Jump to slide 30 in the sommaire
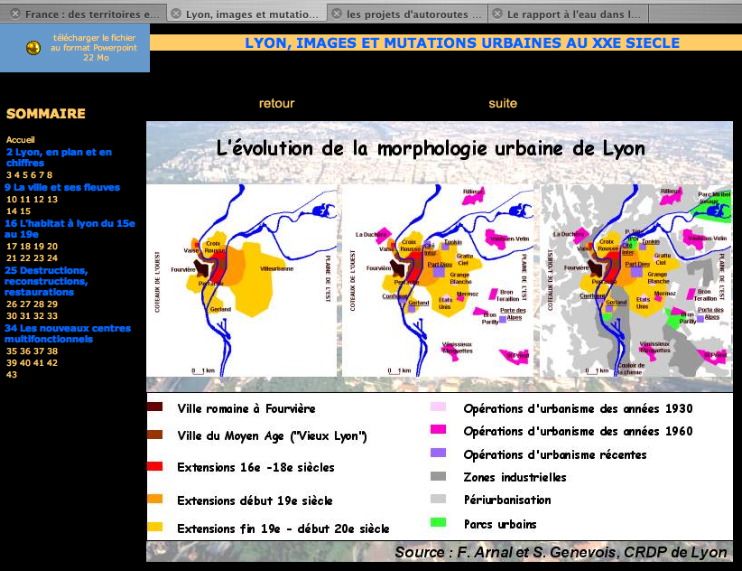742x571 pixels. (11, 316)
